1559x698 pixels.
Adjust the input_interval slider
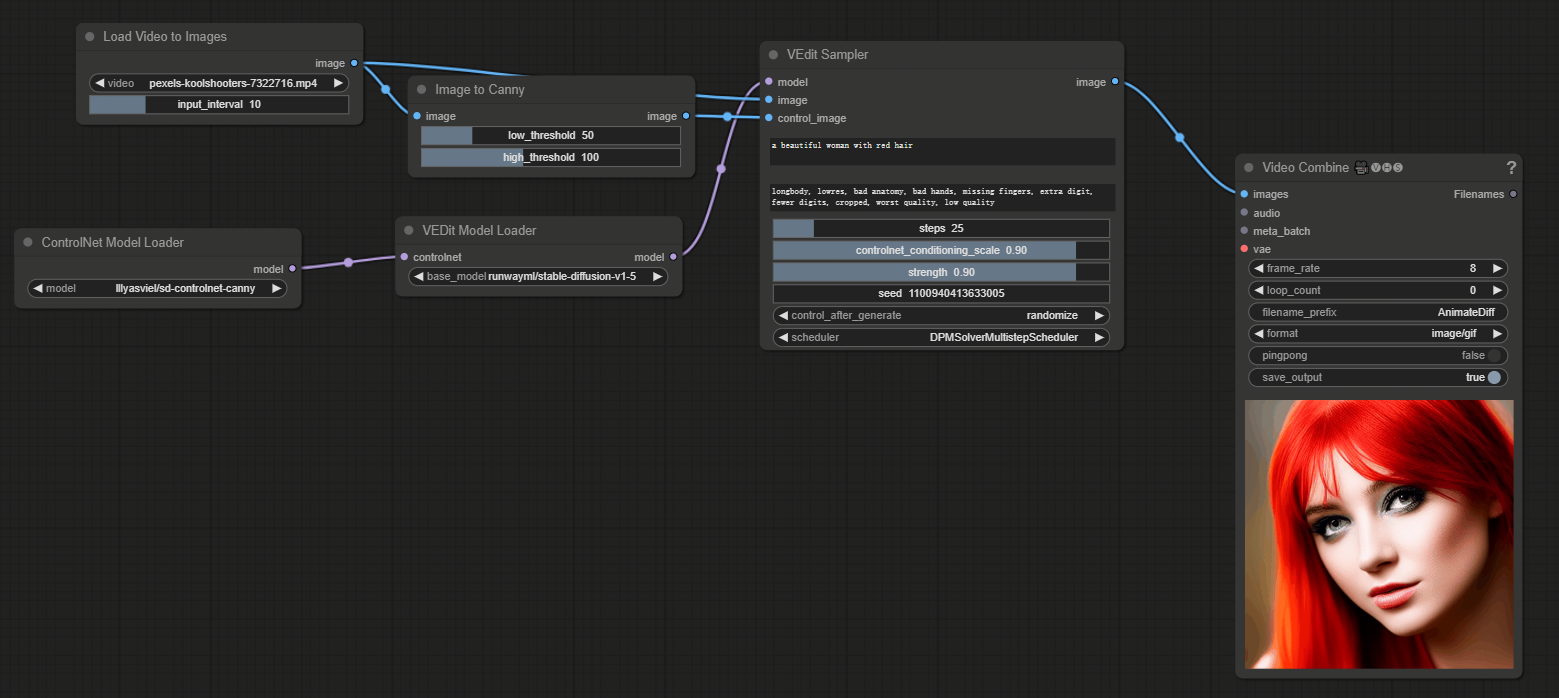tap(219, 104)
